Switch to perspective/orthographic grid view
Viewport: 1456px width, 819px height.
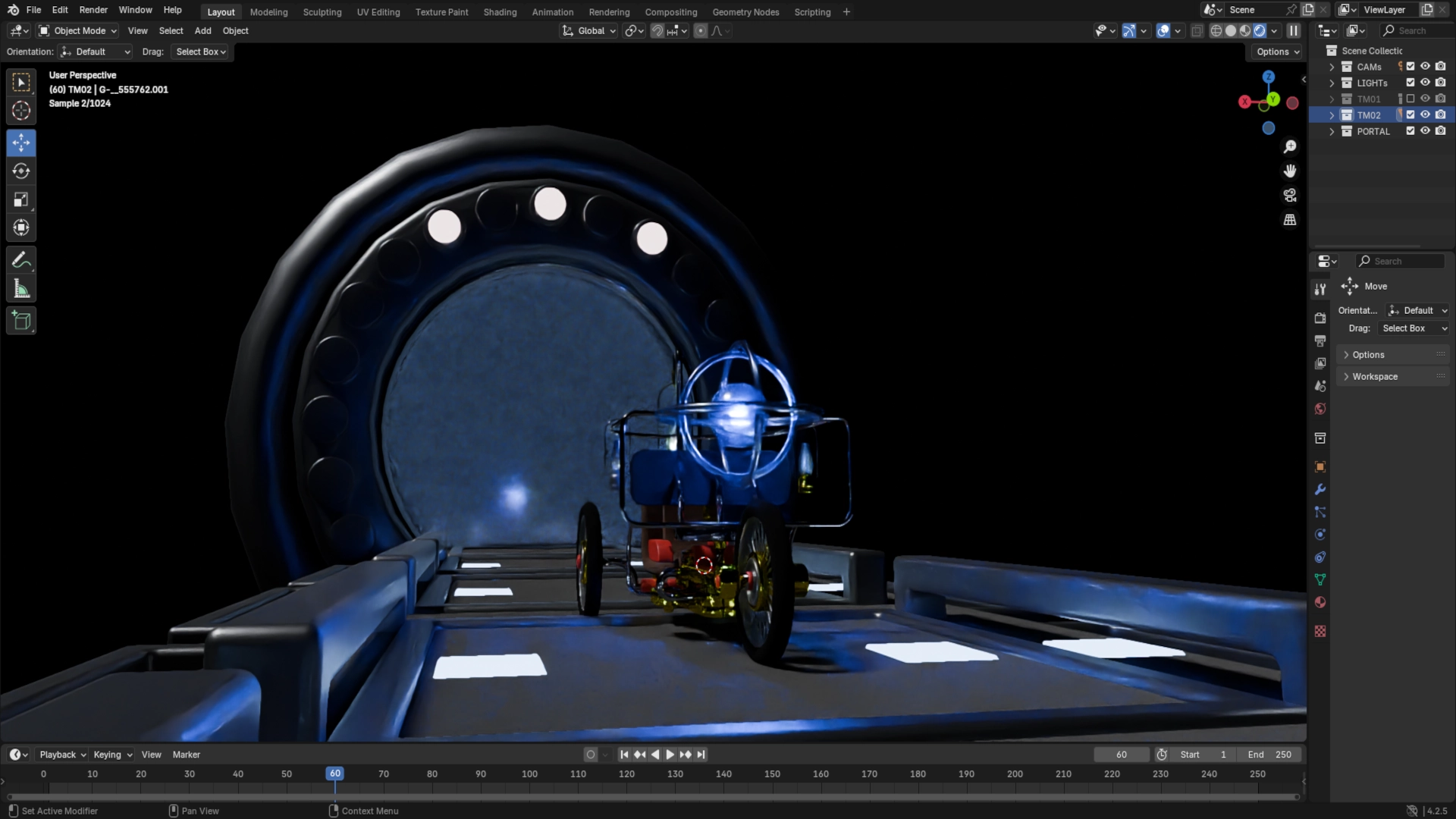point(1290,220)
